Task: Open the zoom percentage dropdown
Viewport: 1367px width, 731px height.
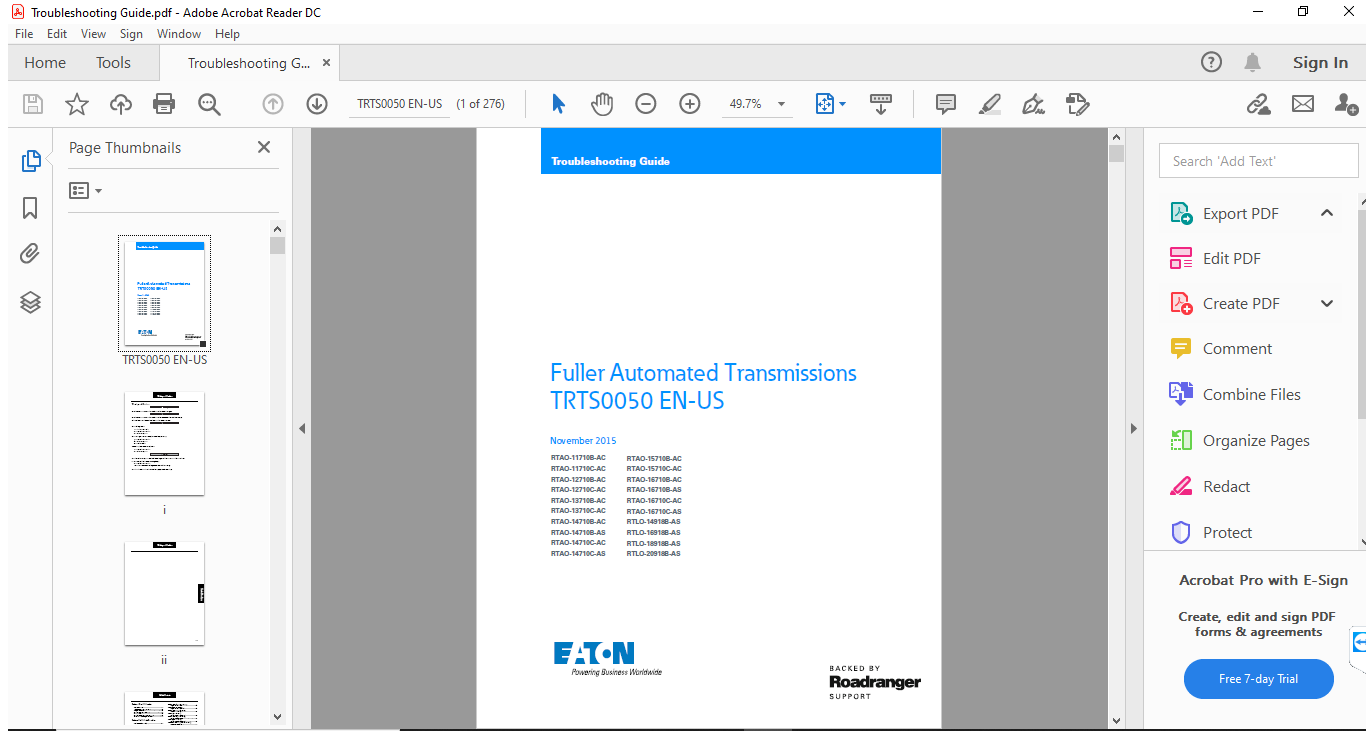Action: [781, 104]
